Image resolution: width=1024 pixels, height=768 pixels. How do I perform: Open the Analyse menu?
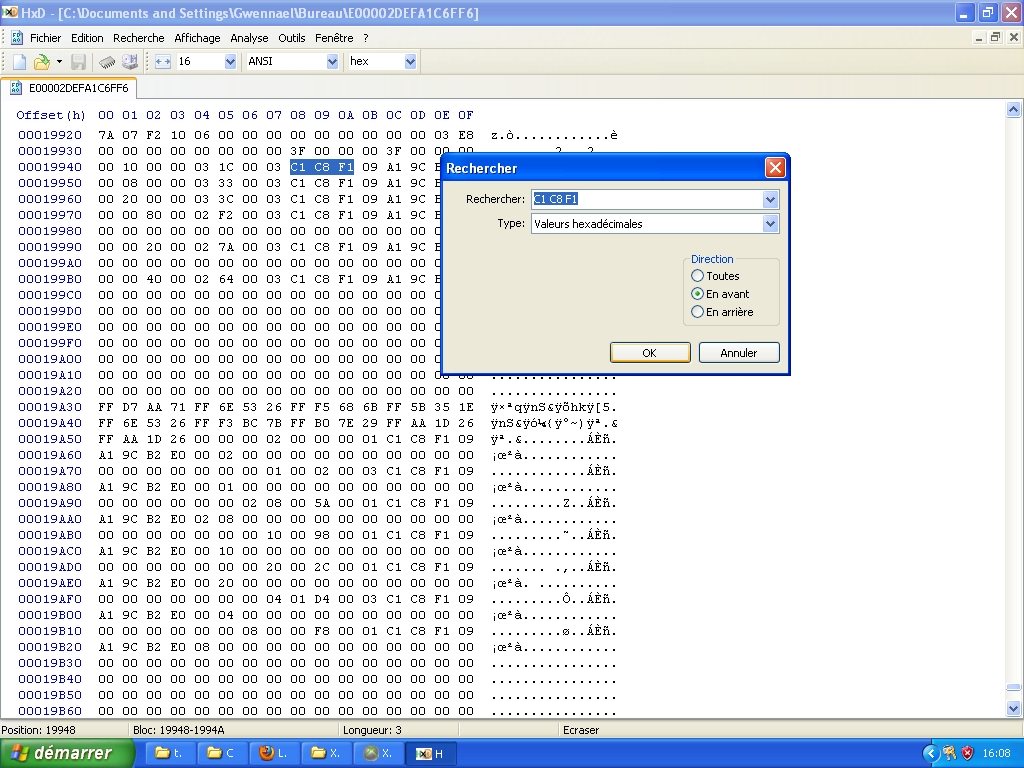(249, 38)
